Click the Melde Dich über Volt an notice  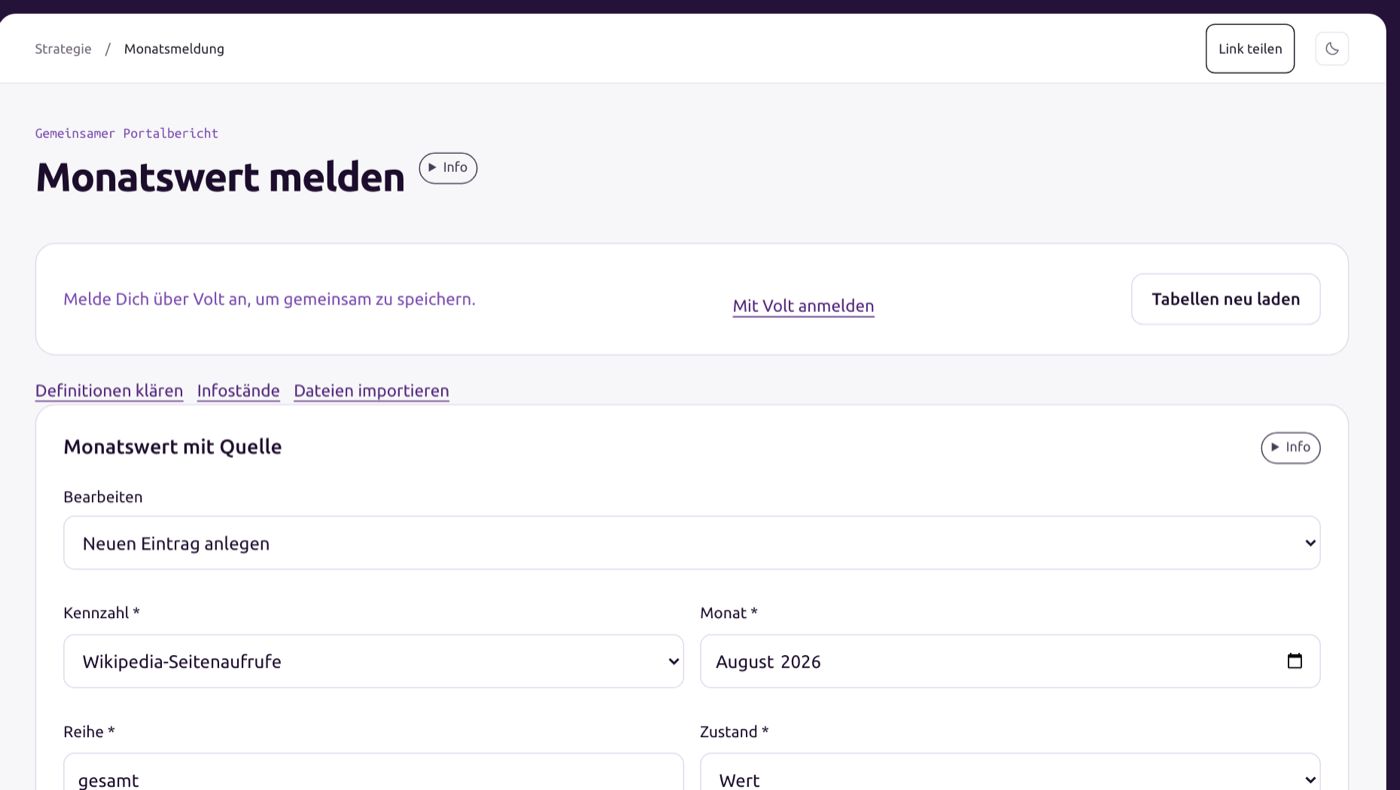click(269, 299)
